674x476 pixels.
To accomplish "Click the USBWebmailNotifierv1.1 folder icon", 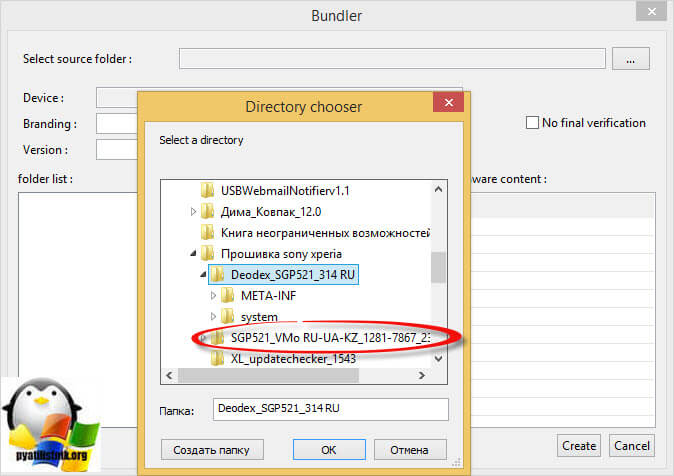I will [208, 190].
